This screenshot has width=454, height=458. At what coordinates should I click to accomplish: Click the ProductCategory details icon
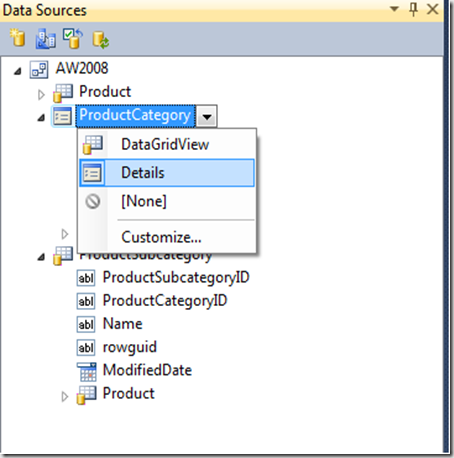pos(62,116)
